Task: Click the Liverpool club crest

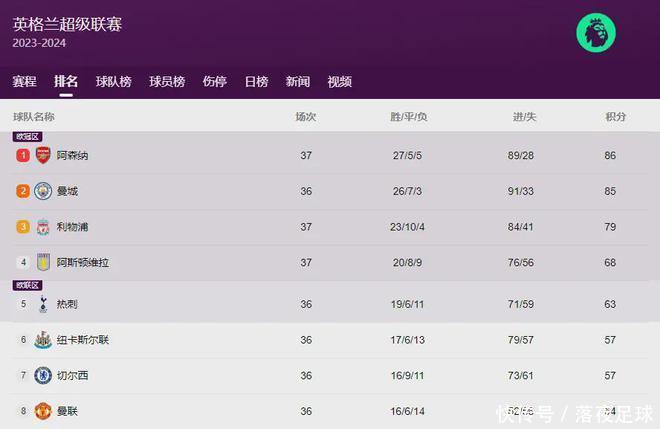Action: click(x=43, y=227)
